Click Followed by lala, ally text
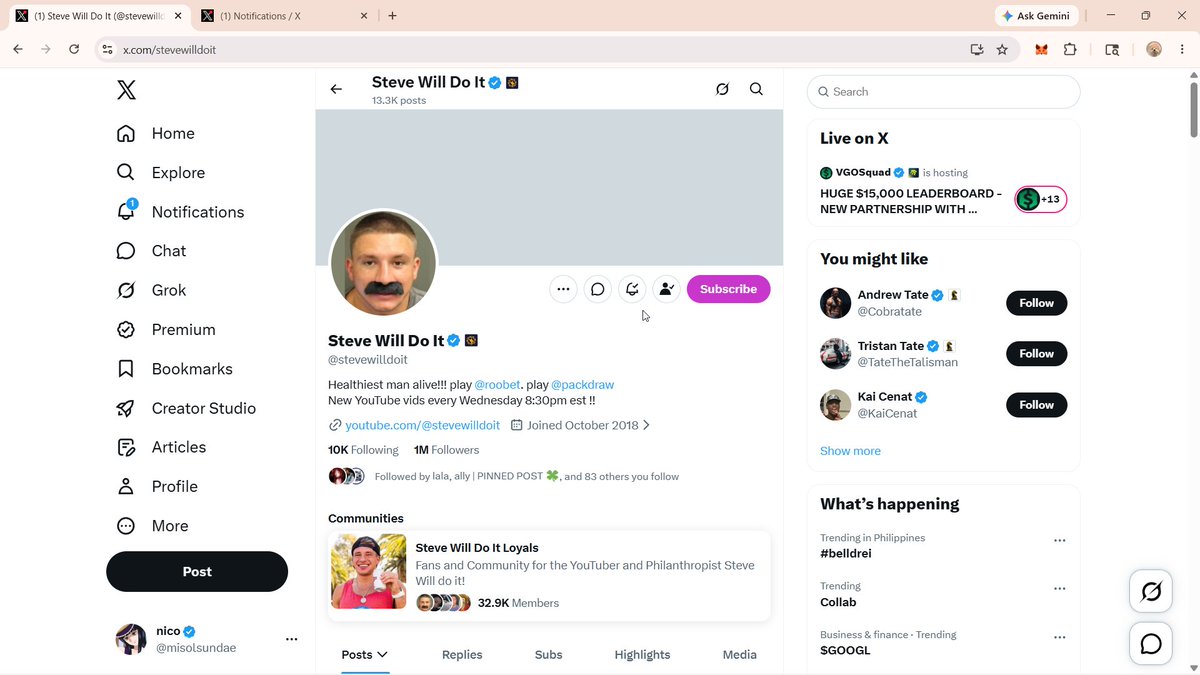The image size is (1200, 675). click(527, 477)
